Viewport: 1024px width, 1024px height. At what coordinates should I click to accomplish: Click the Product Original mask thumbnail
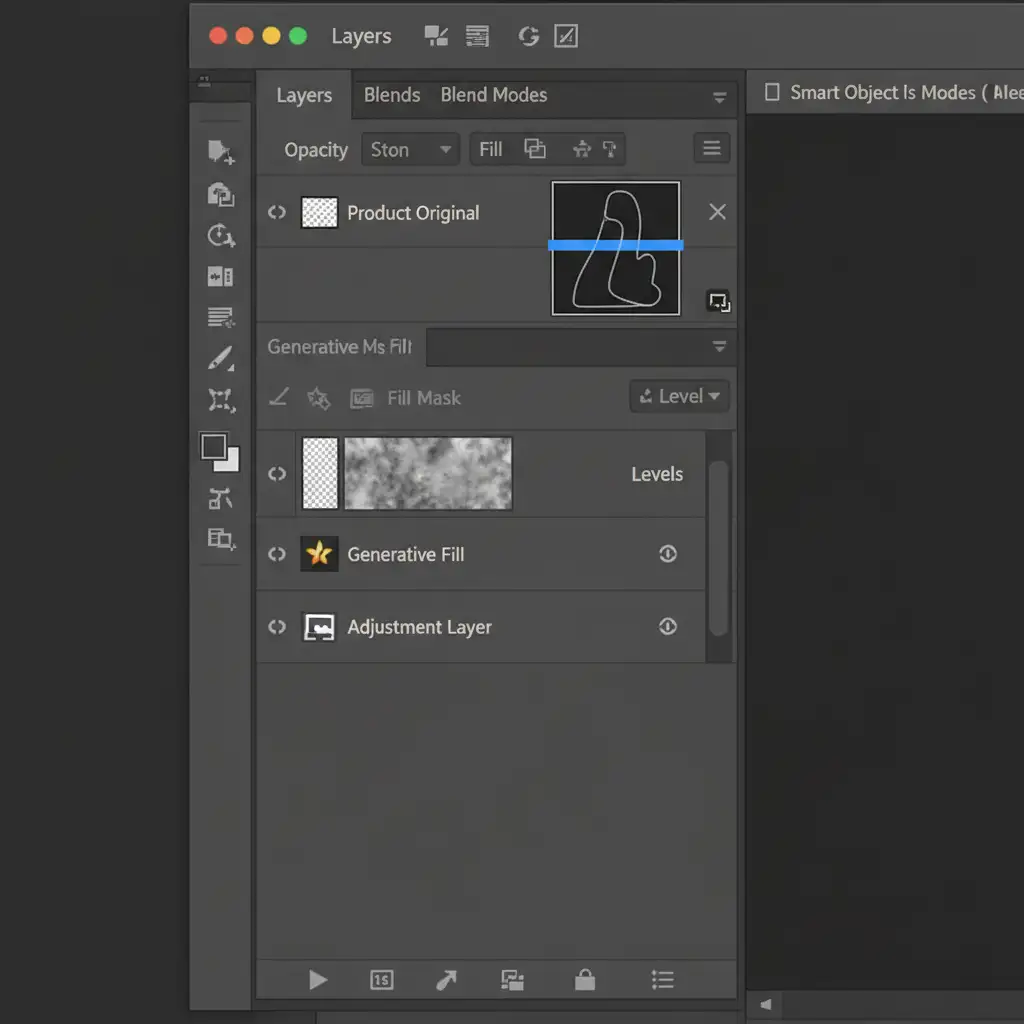[616, 248]
